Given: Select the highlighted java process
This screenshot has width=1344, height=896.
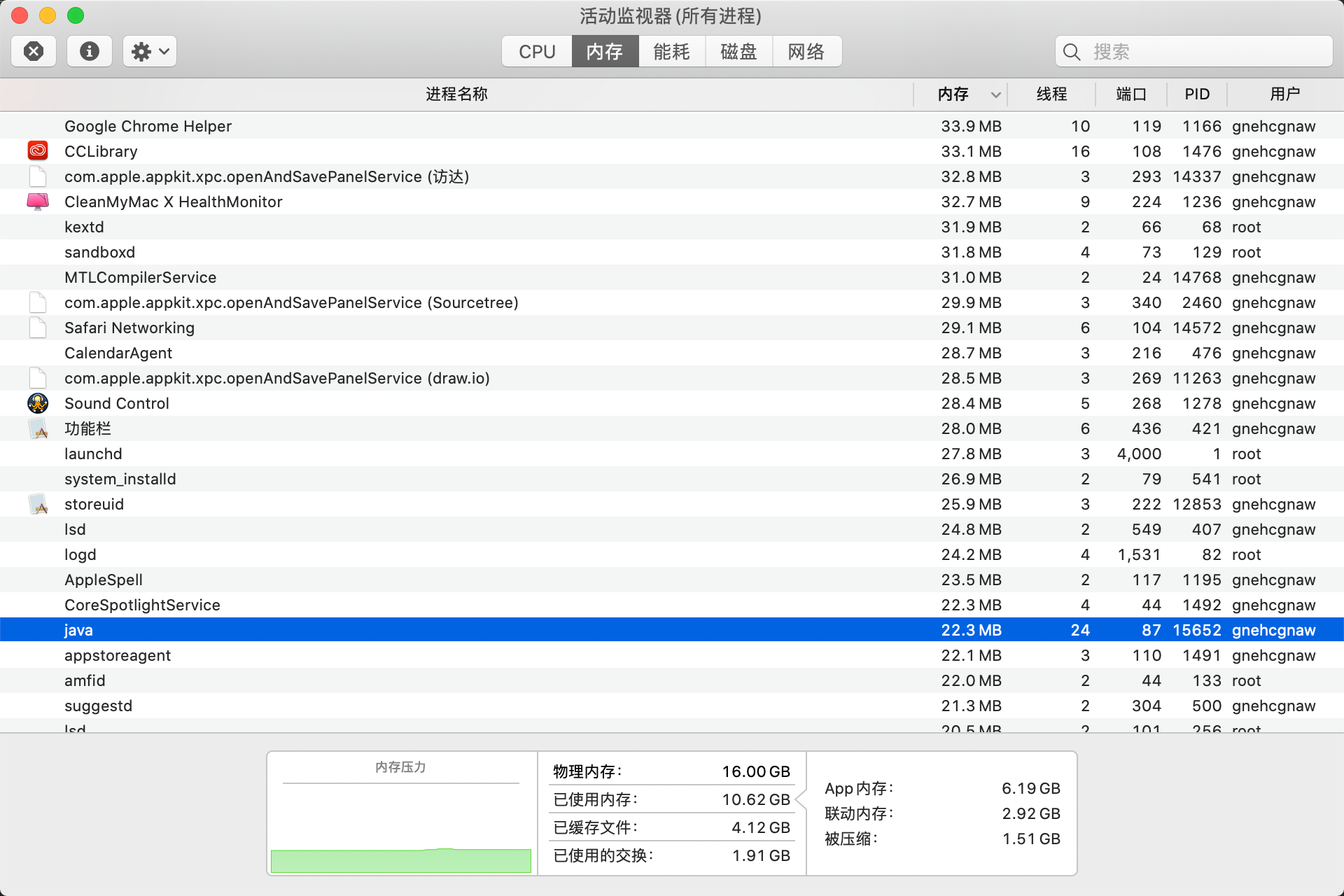Looking at the screenshot, I should click(x=672, y=630).
